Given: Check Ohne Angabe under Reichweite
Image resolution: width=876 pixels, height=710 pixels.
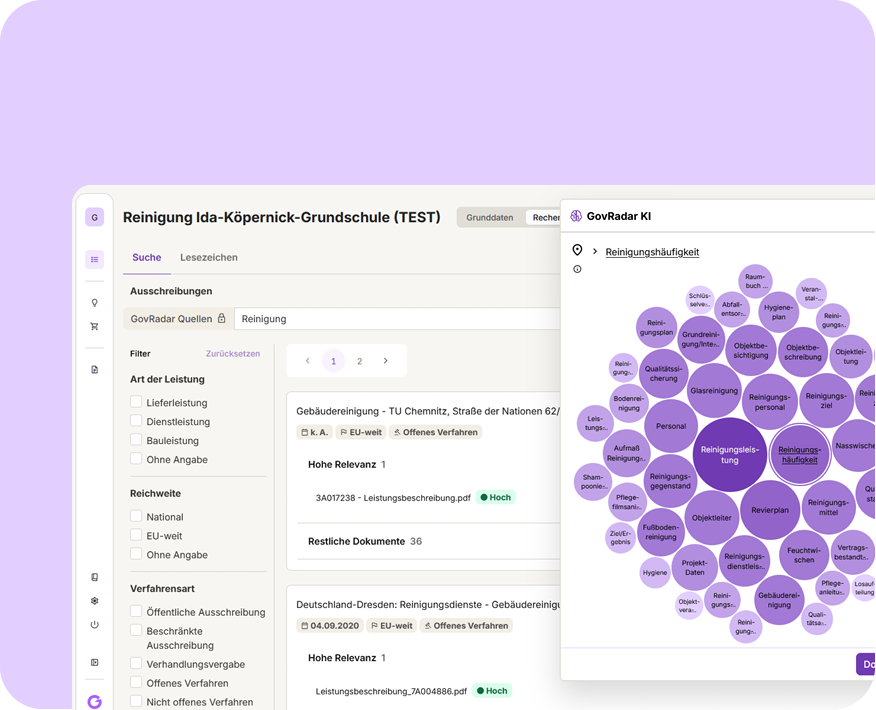Looking at the screenshot, I should click(136, 554).
